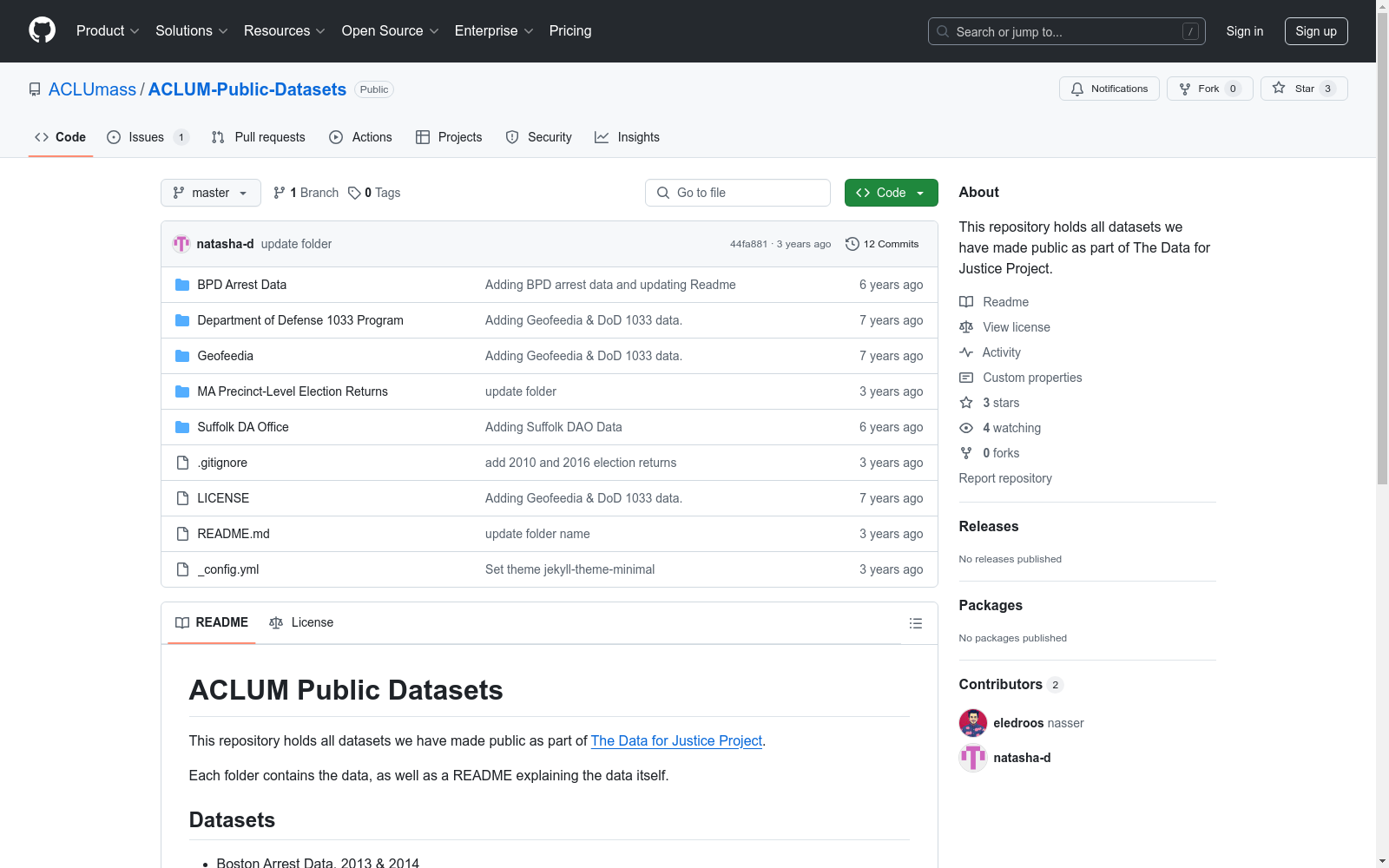
Task: View the 3 stars stargazers link
Action: click(990, 403)
